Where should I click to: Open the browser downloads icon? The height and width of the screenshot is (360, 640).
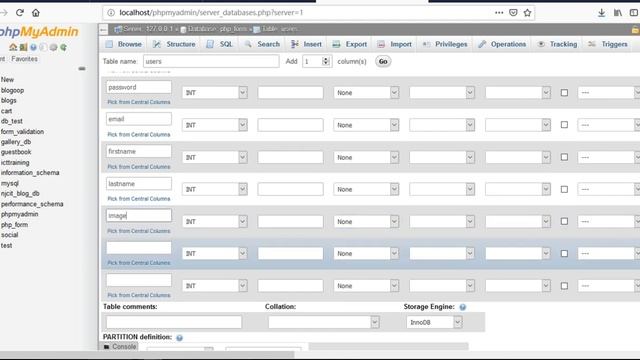[x=602, y=13]
